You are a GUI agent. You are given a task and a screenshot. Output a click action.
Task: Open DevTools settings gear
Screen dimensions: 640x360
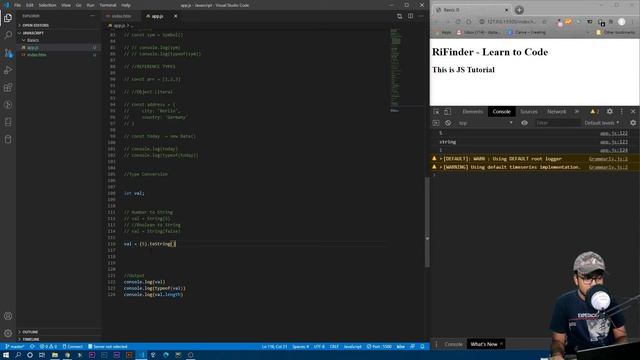[x=609, y=111]
